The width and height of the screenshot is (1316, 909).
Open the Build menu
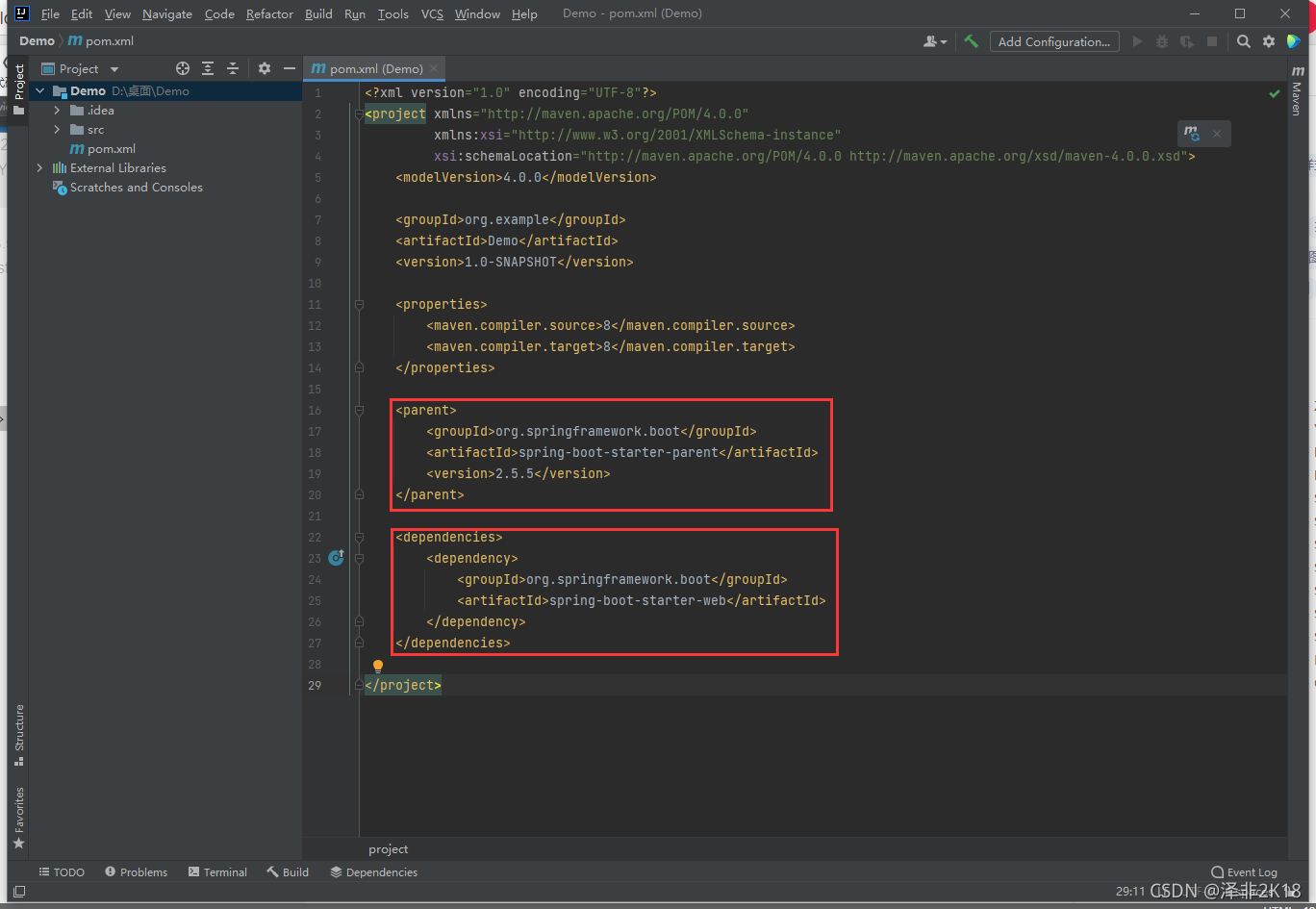click(318, 13)
